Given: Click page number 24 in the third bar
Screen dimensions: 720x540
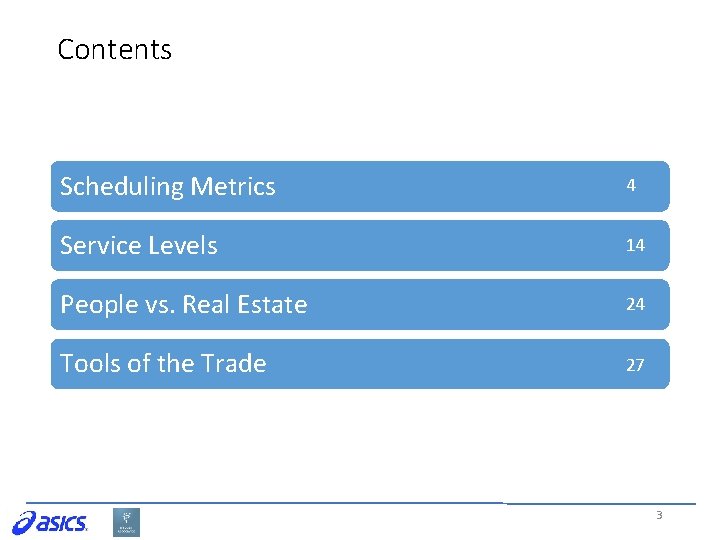Looking at the screenshot, I should click(636, 304).
